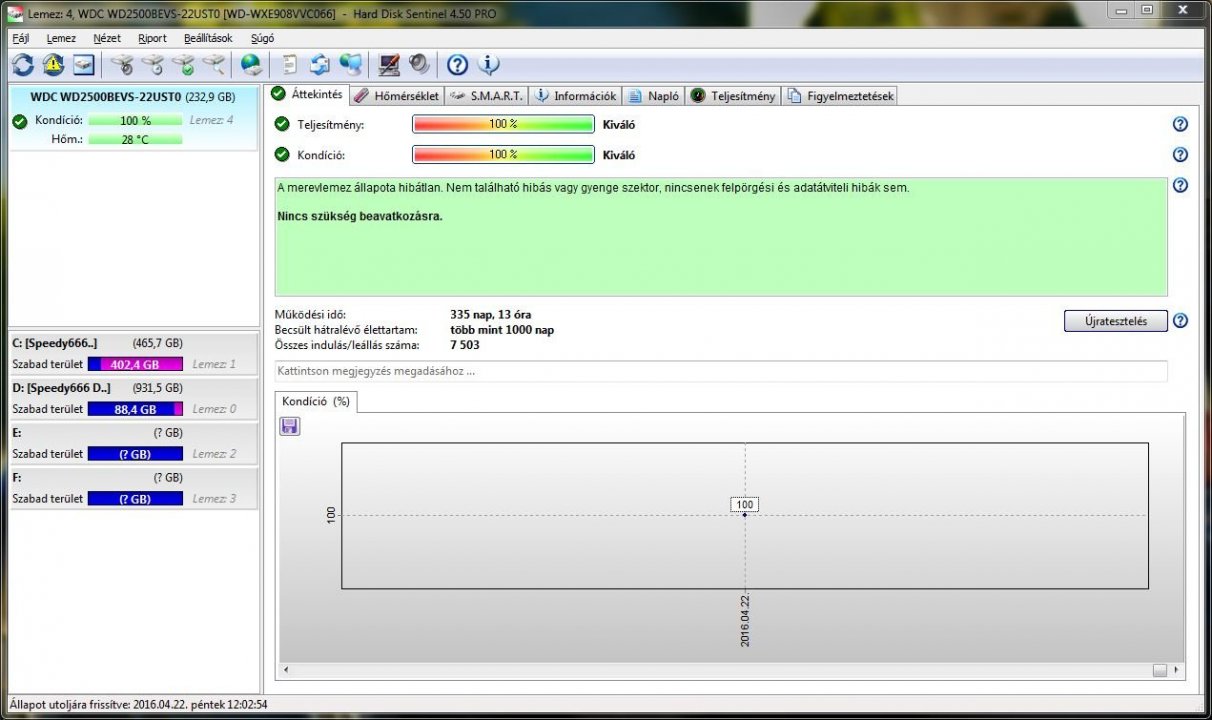Click the graph horizontal scrollbar thumb
Viewport: 1212px width, 720px height.
[1160, 670]
